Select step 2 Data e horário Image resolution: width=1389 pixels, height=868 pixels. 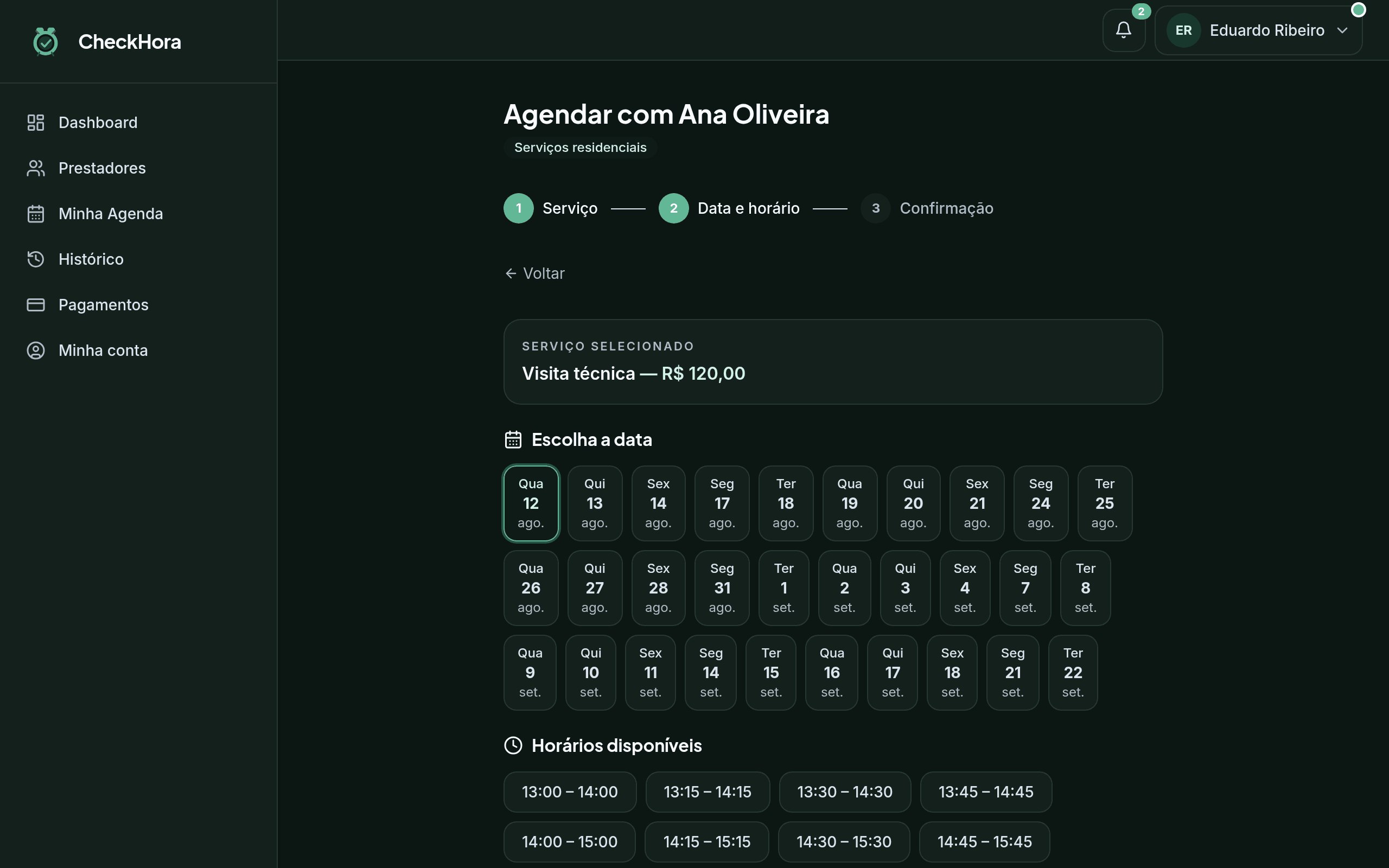(x=729, y=208)
